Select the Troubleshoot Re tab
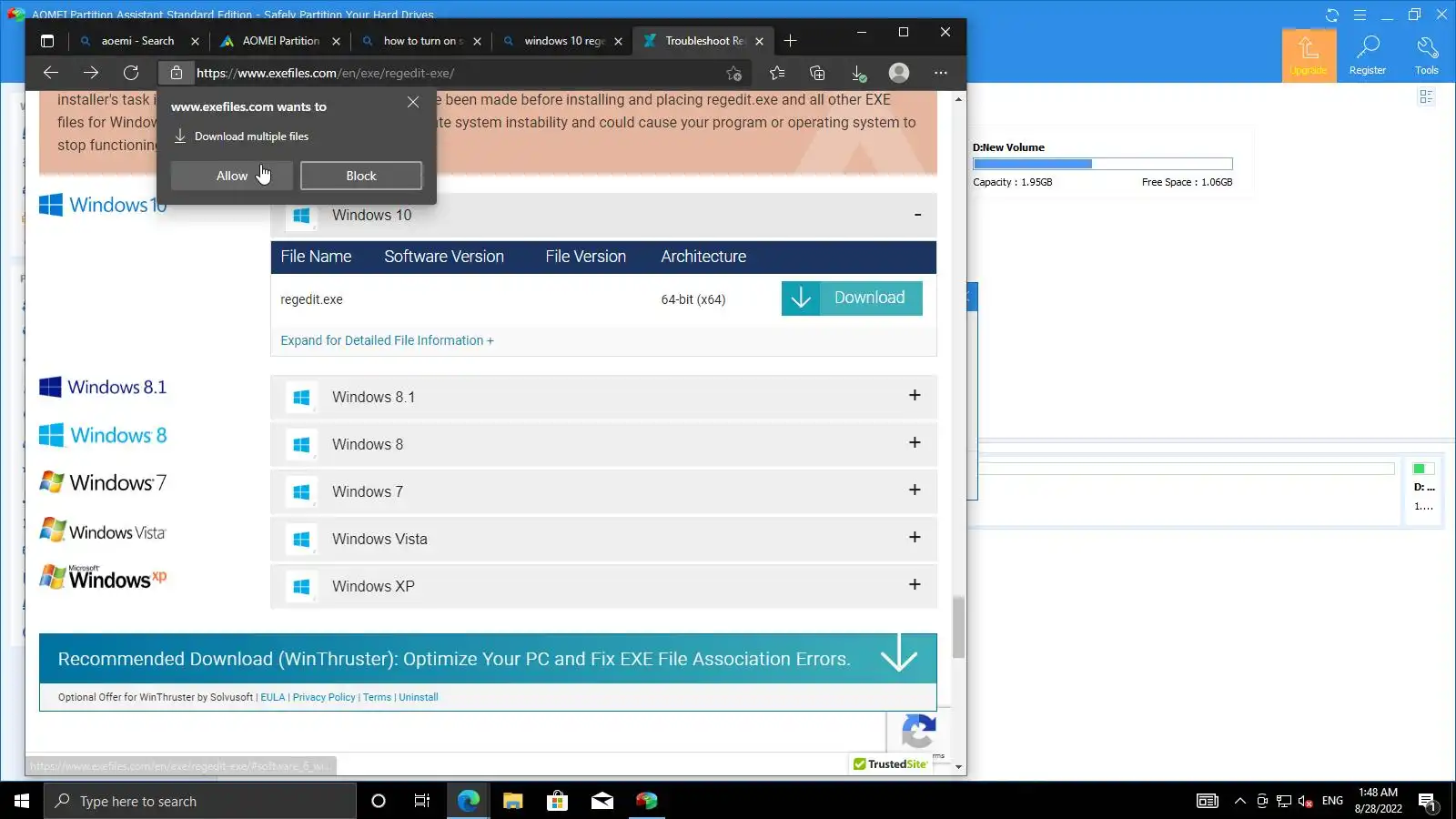Screen dimensions: 1456x819 [704, 41]
